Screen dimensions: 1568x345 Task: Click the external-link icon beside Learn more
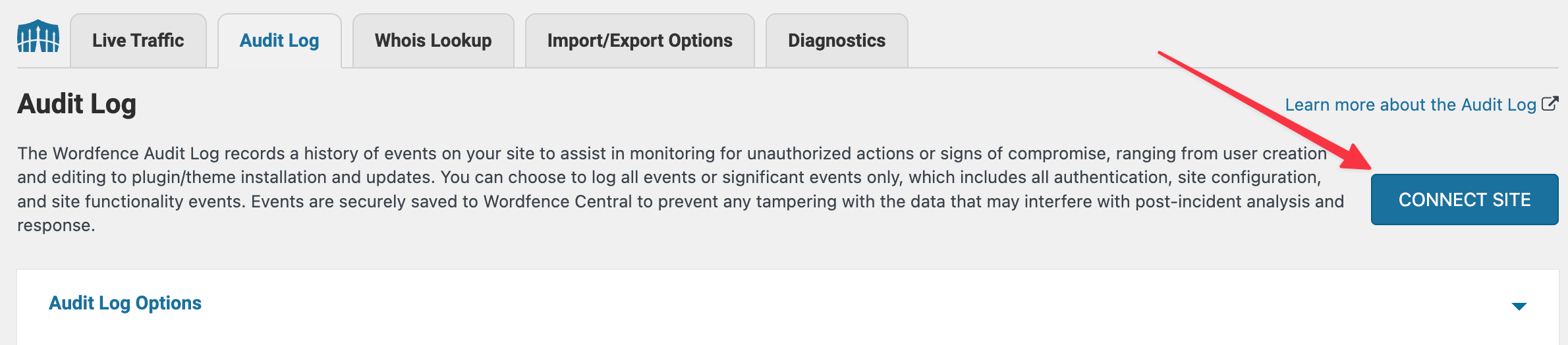pyautogui.click(x=1550, y=103)
